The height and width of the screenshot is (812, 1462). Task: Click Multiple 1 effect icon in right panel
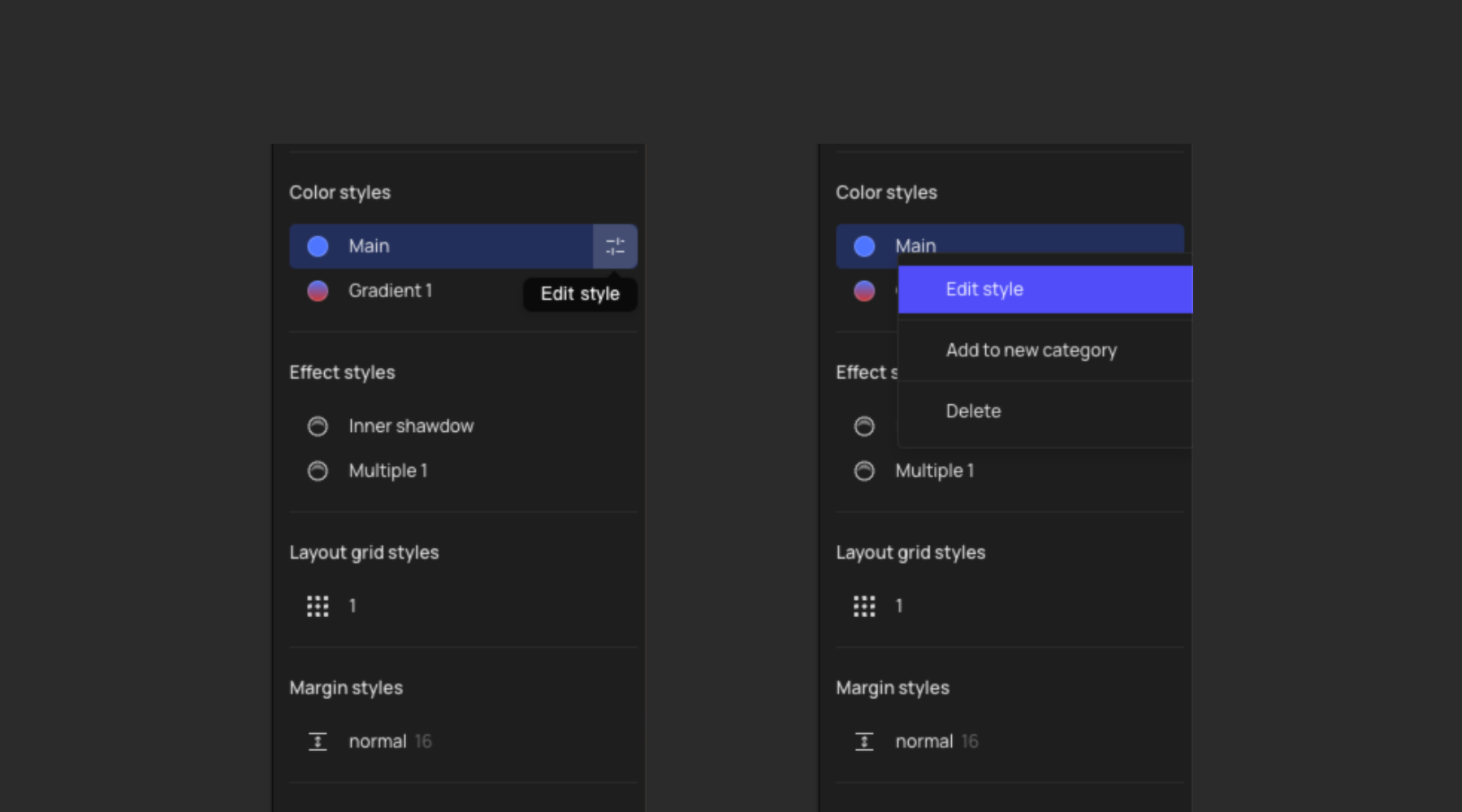pos(864,471)
